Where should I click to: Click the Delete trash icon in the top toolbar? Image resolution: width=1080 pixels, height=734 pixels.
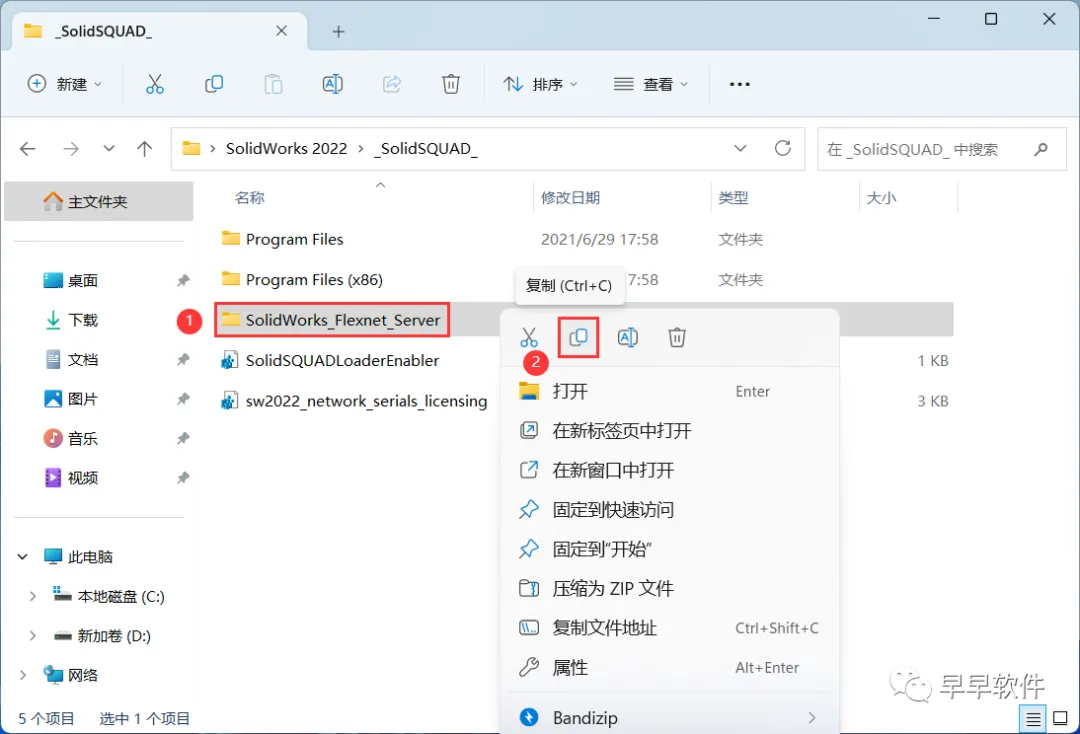click(451, 84)
